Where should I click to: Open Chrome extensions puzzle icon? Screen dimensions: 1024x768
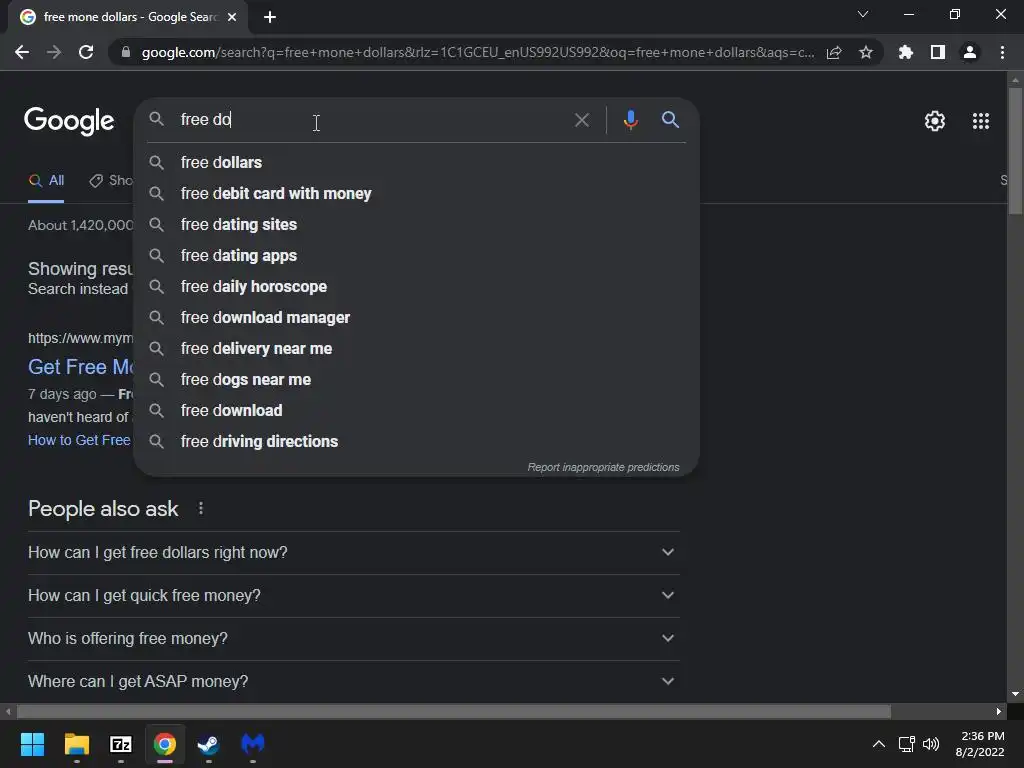coord(906,52)
